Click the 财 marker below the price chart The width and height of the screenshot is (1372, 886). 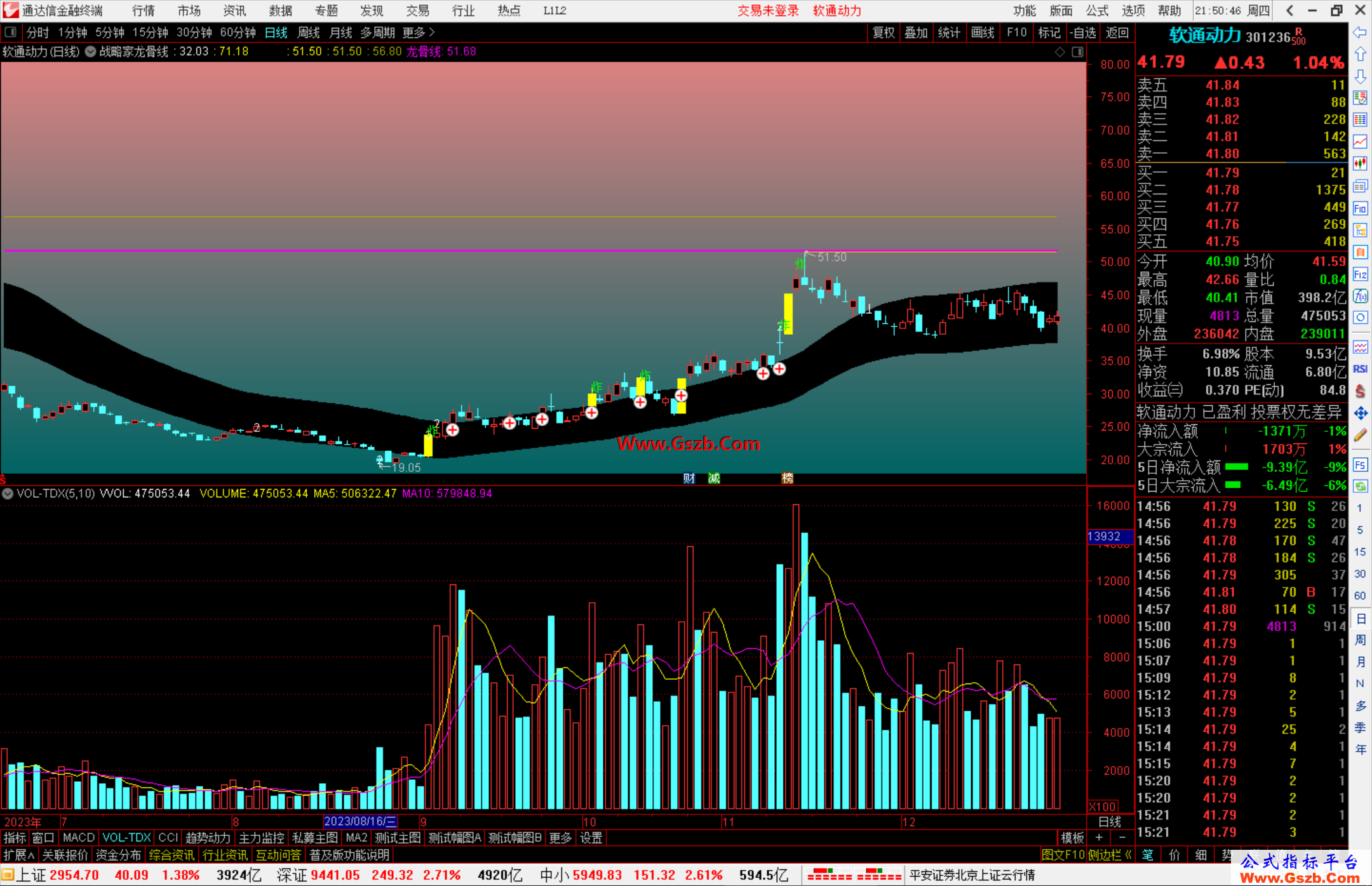click(689, 478)
